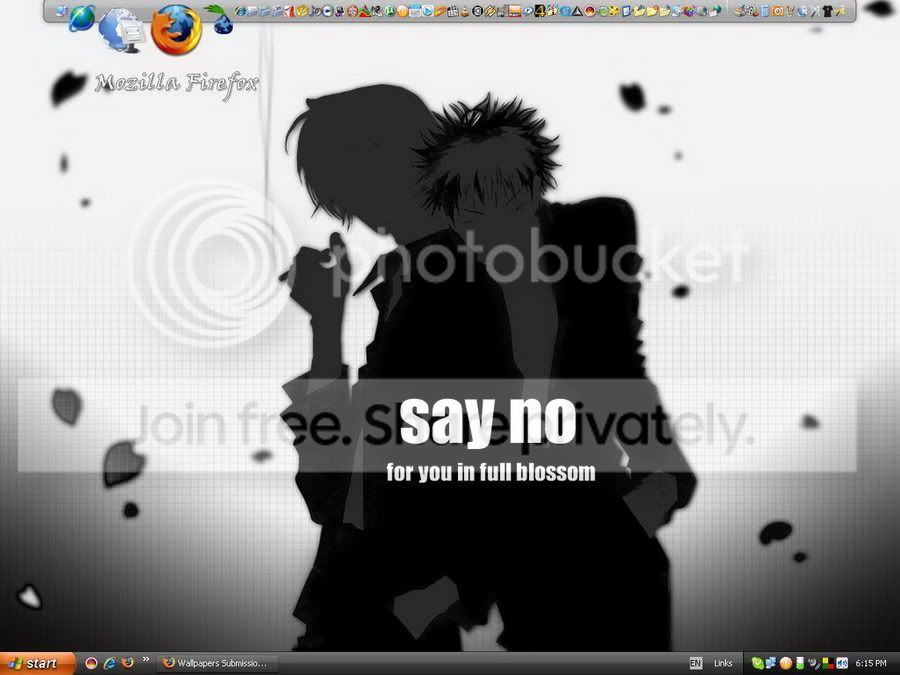900x675 pixels.
Task: Open the red number 1 icon in dock
Action: pyautogui.click(x=289, y=11)
